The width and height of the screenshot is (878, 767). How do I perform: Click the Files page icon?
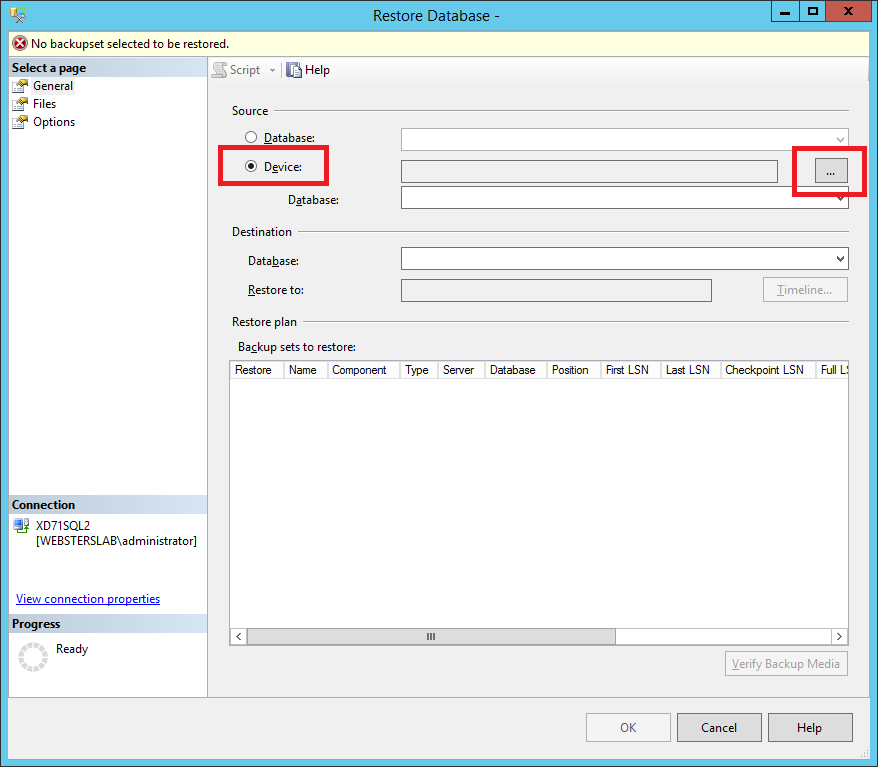[x=20, y=104]
